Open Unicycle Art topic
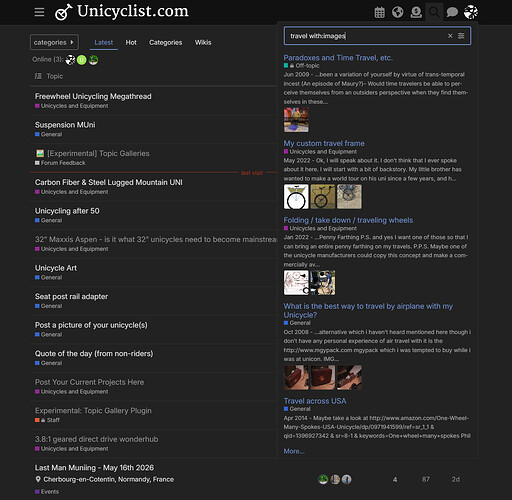The width and height of the screenshot is (512, 500). (56, 268)
